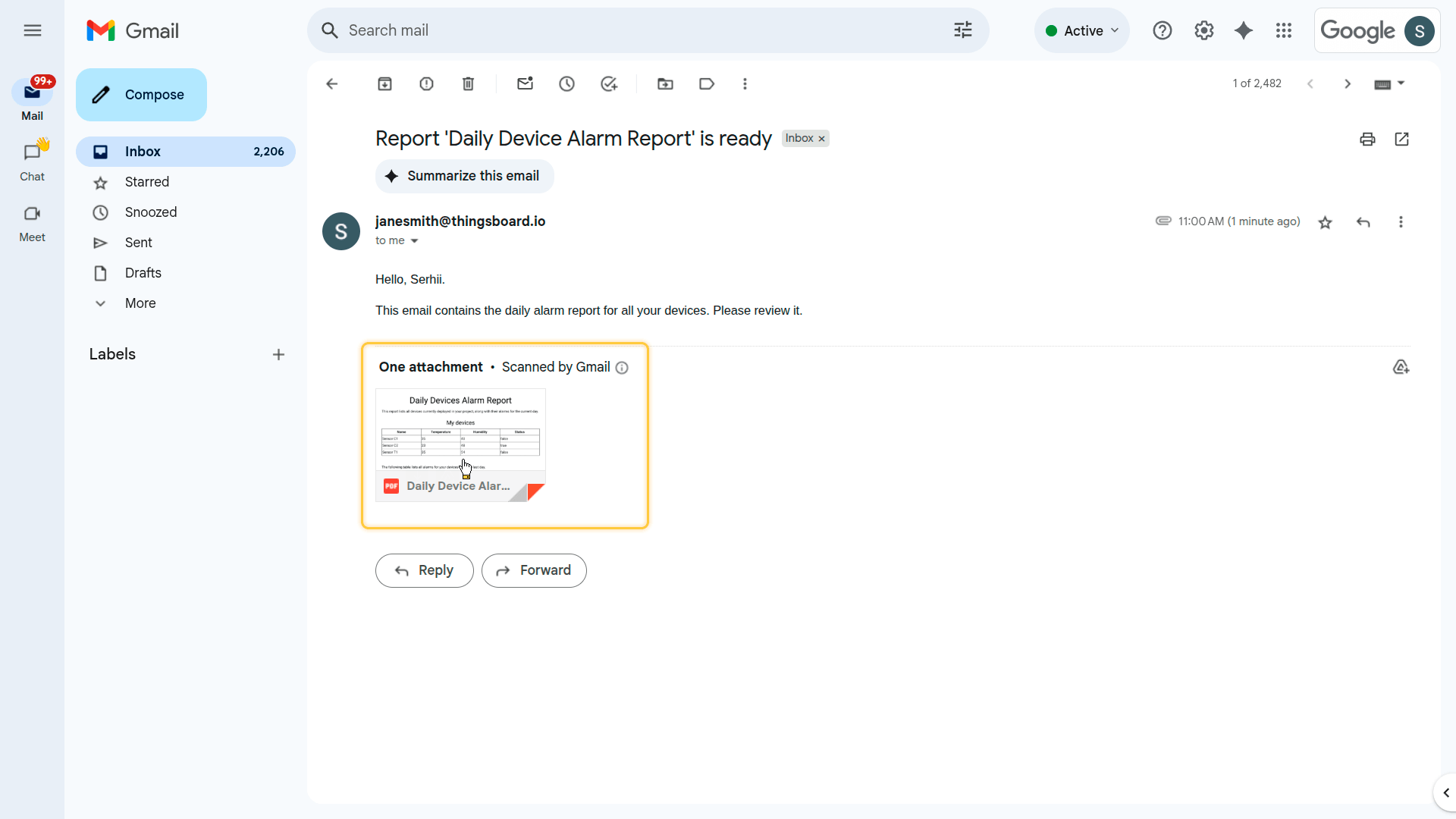Open the Daily Device Alarm Report attachment

(460, 444)
